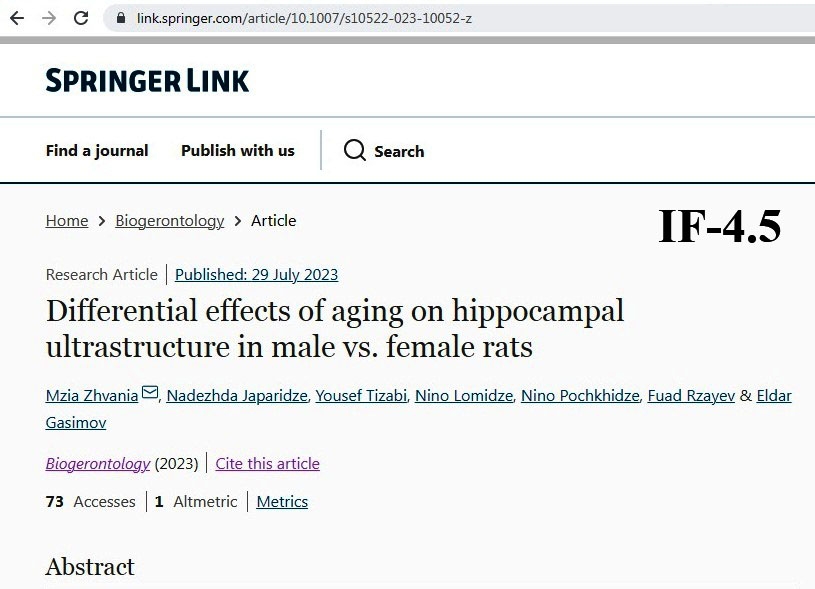Click the Published: 29 July 2023 link

coord(256,274)
